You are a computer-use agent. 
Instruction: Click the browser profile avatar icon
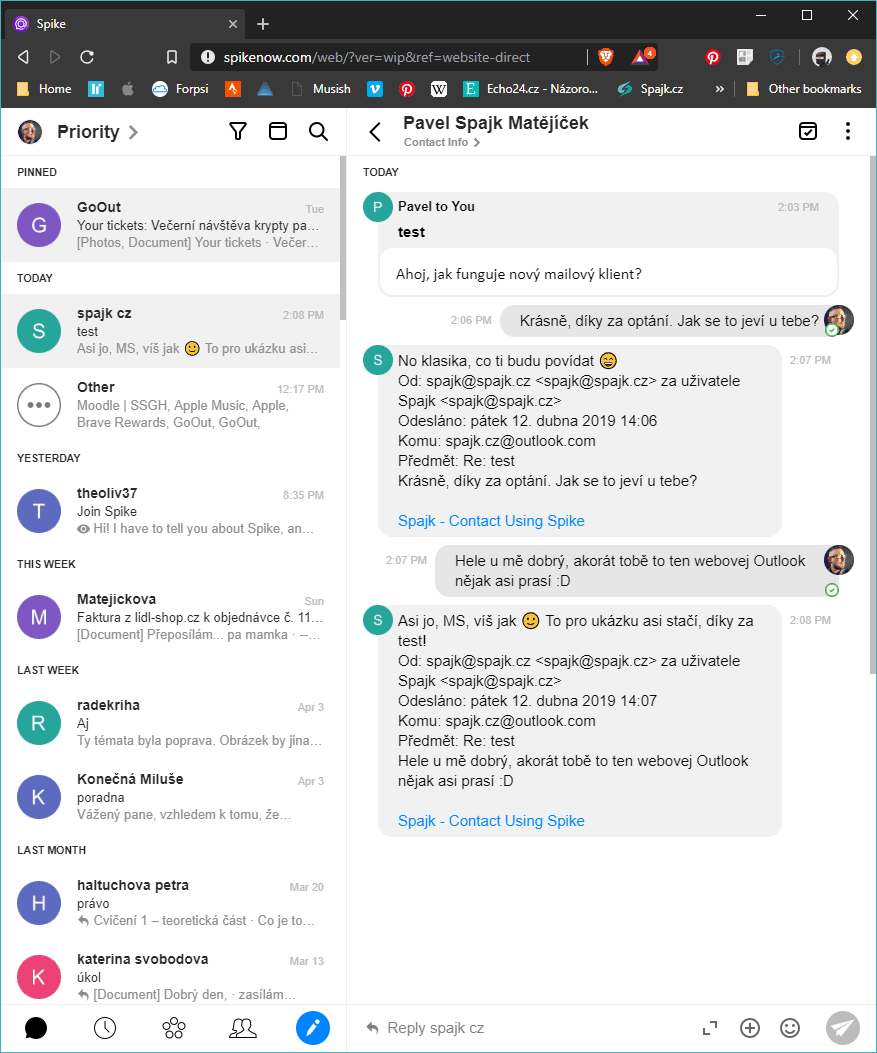click(821, 57)
